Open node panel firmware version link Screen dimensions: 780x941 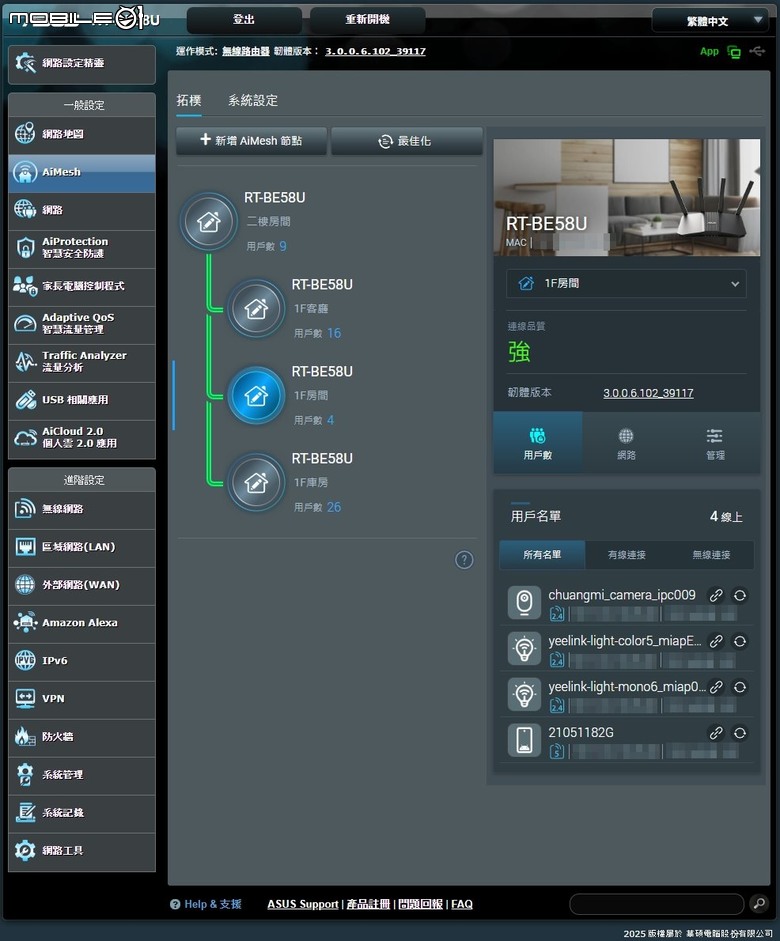click(648, 393)
